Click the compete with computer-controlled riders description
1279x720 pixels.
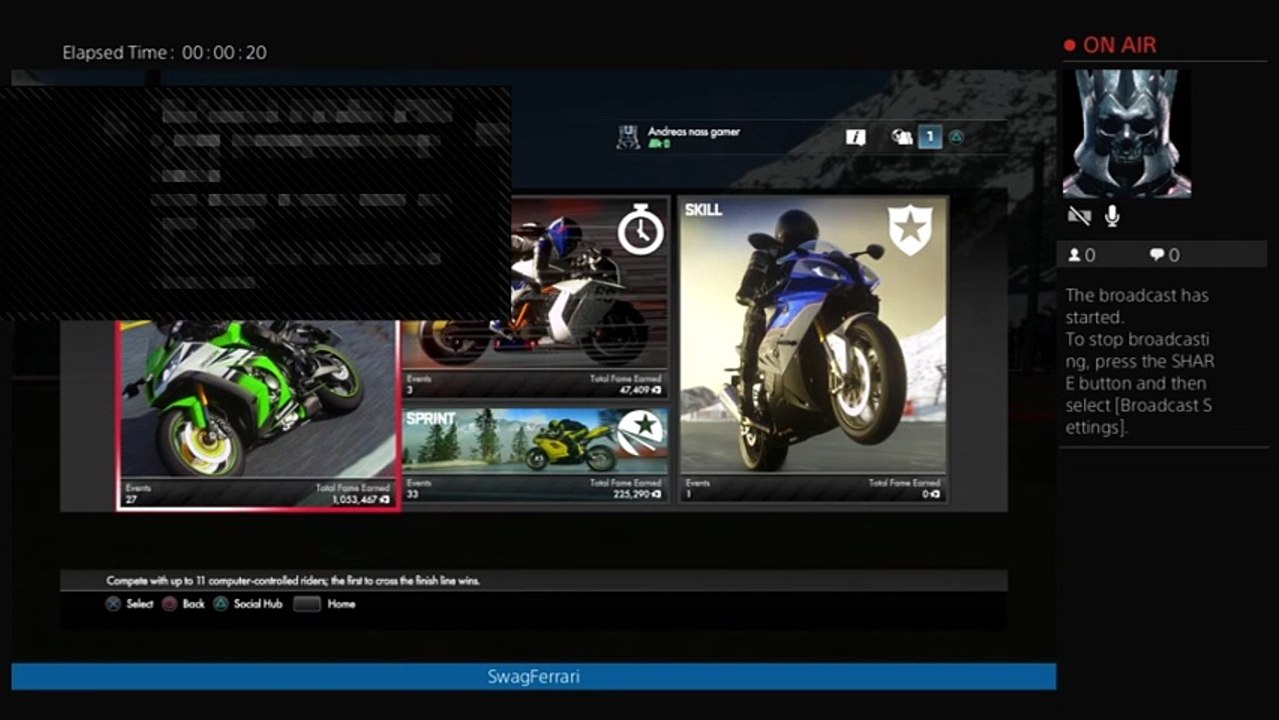[x=293, y=580]
